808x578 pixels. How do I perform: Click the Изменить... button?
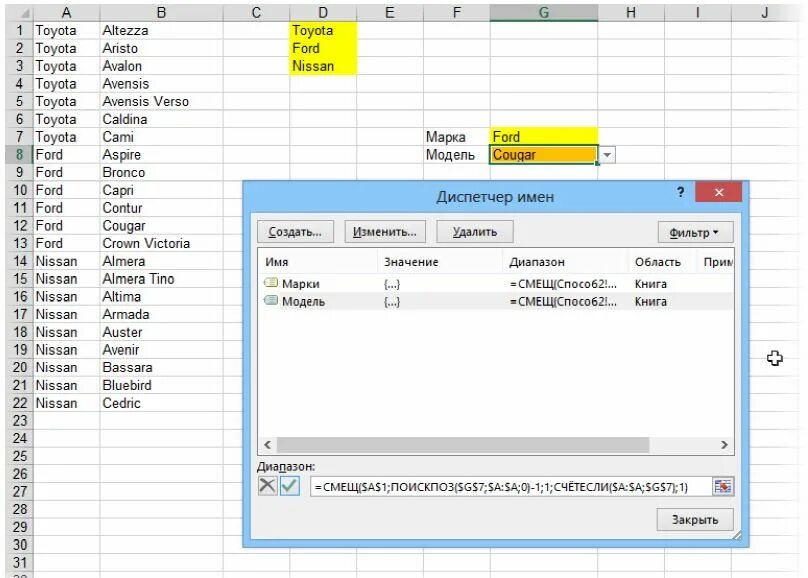click(x=384, y=232)
